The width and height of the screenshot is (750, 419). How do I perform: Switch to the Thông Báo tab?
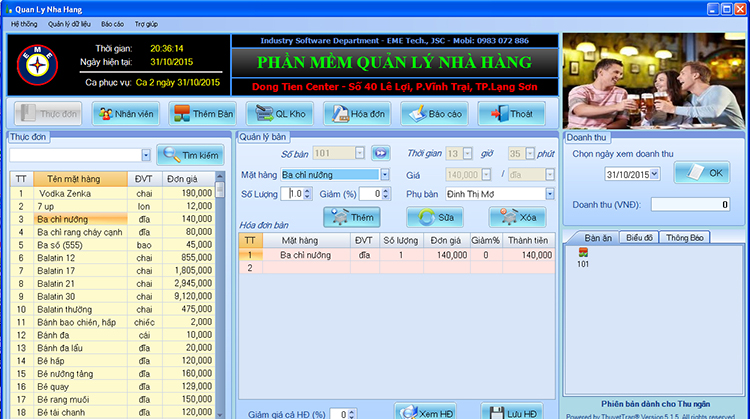(x=685, y=238)
